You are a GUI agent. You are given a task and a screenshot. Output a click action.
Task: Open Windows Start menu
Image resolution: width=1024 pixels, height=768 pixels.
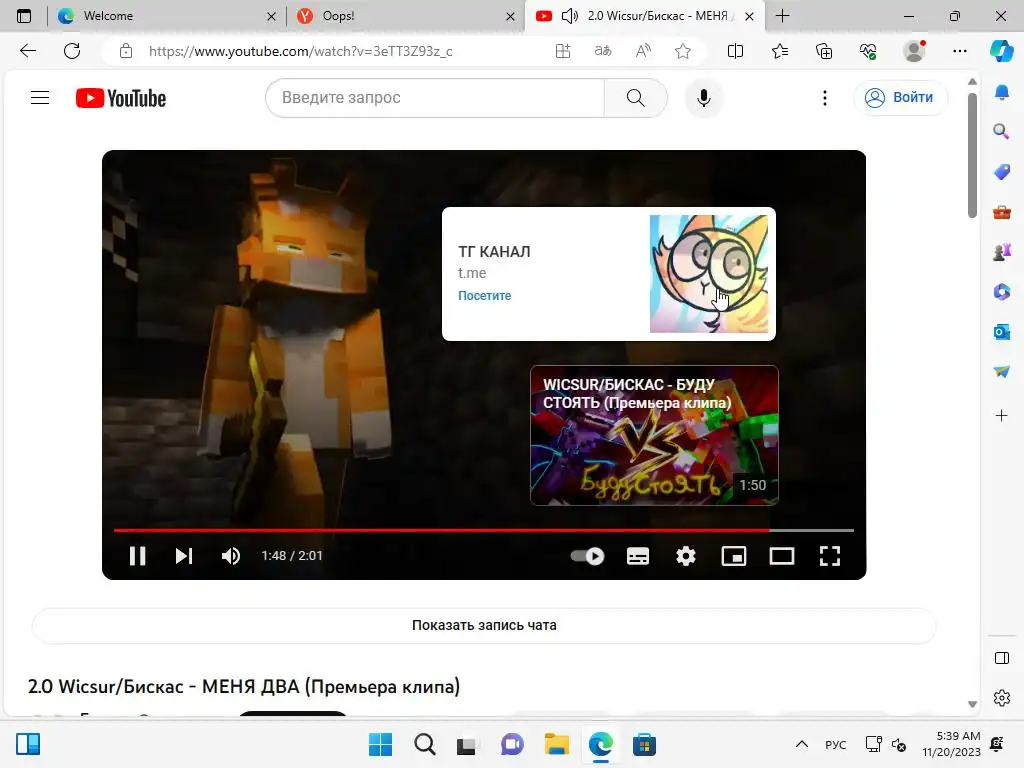pyautogui.click(x=380, y=744)
